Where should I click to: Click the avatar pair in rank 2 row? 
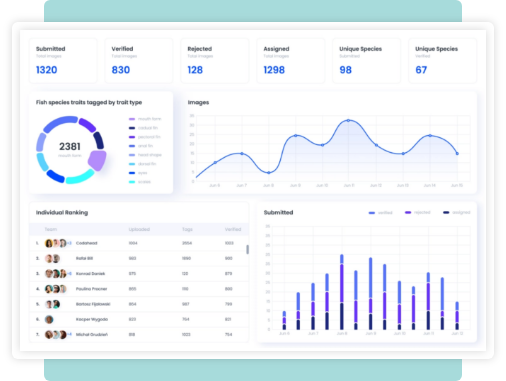[x=53, y=258]
